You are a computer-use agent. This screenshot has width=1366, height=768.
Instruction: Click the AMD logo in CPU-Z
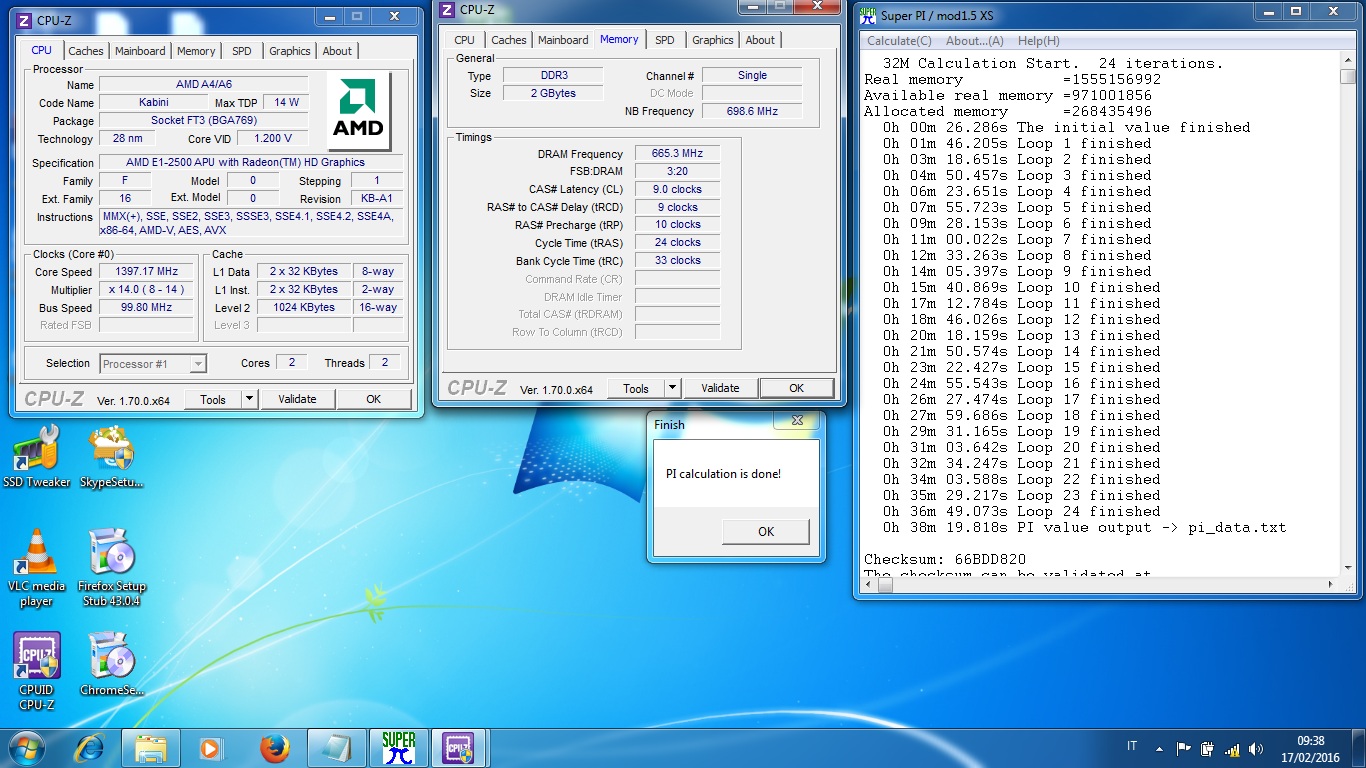(359, 110)
